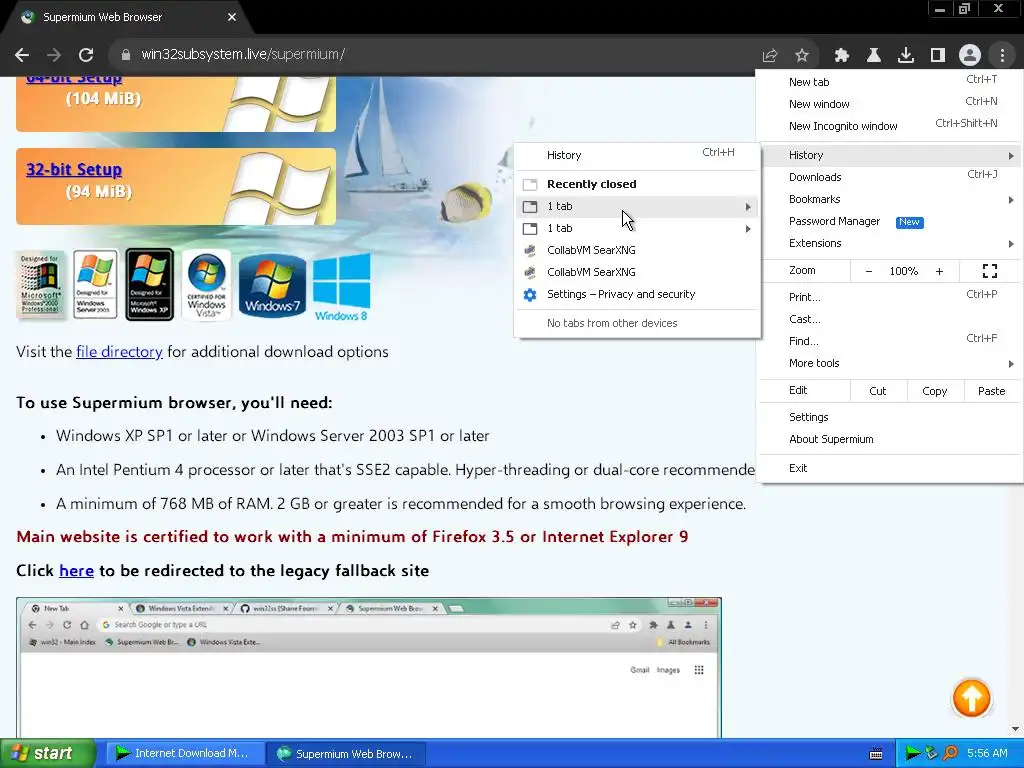The height and width of the screenshot is (768, 1024).
Task: Close the Supermium Web Browser tab
Action: (x=232, y=17)
